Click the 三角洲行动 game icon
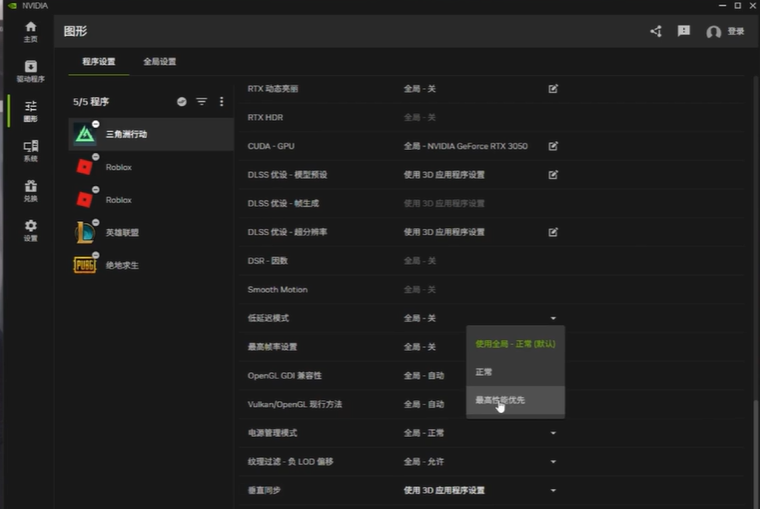760x509 pixels. (85, 135)
